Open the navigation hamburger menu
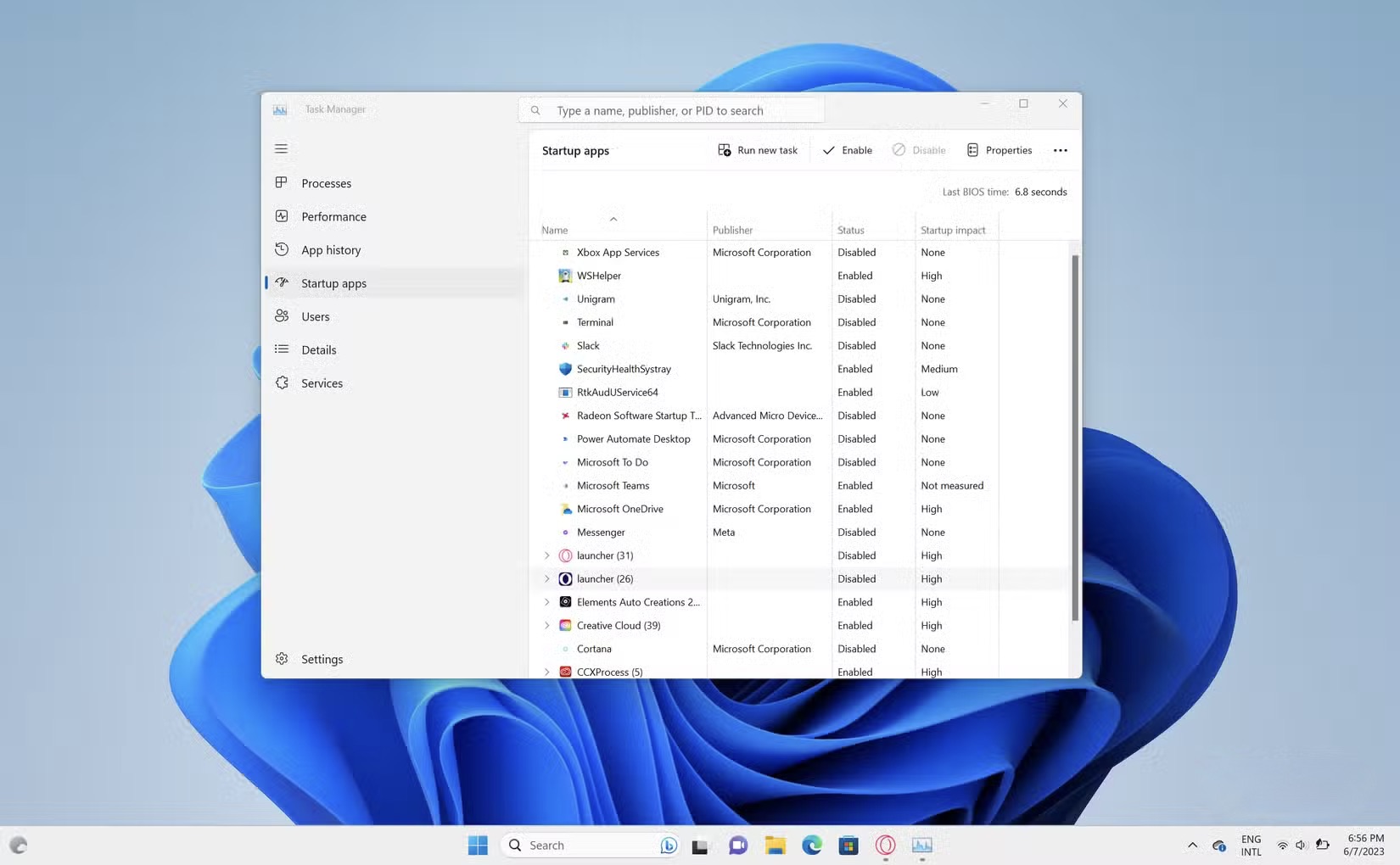The image size is (1400, 865). [281, 148]
